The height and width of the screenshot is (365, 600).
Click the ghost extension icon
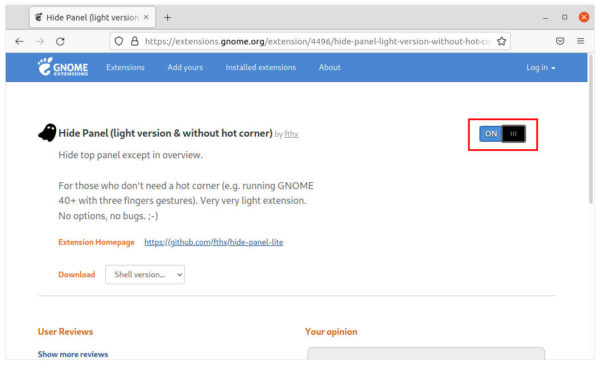point(47,133)
